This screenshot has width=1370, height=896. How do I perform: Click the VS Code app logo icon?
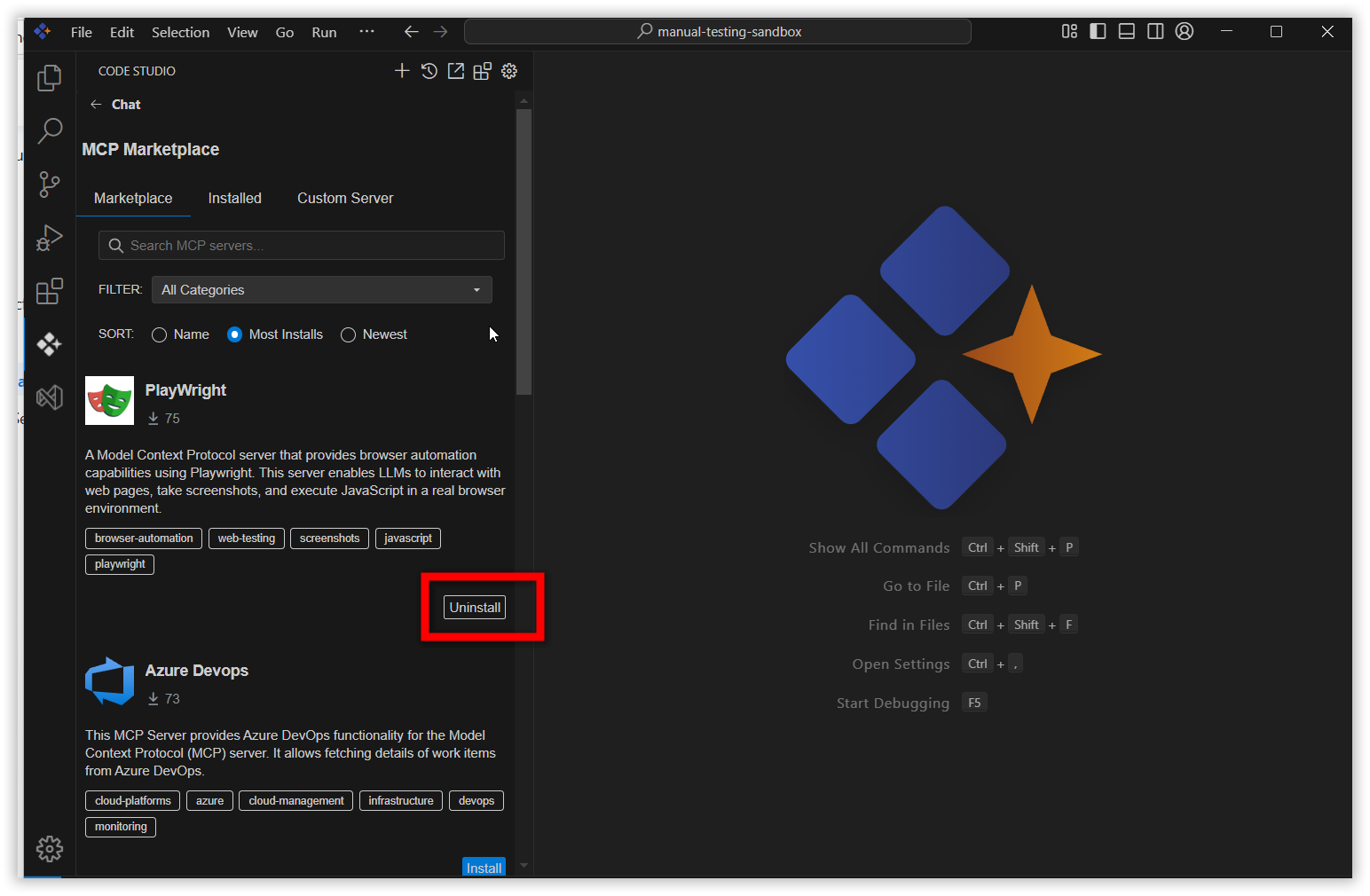(42, 32)
